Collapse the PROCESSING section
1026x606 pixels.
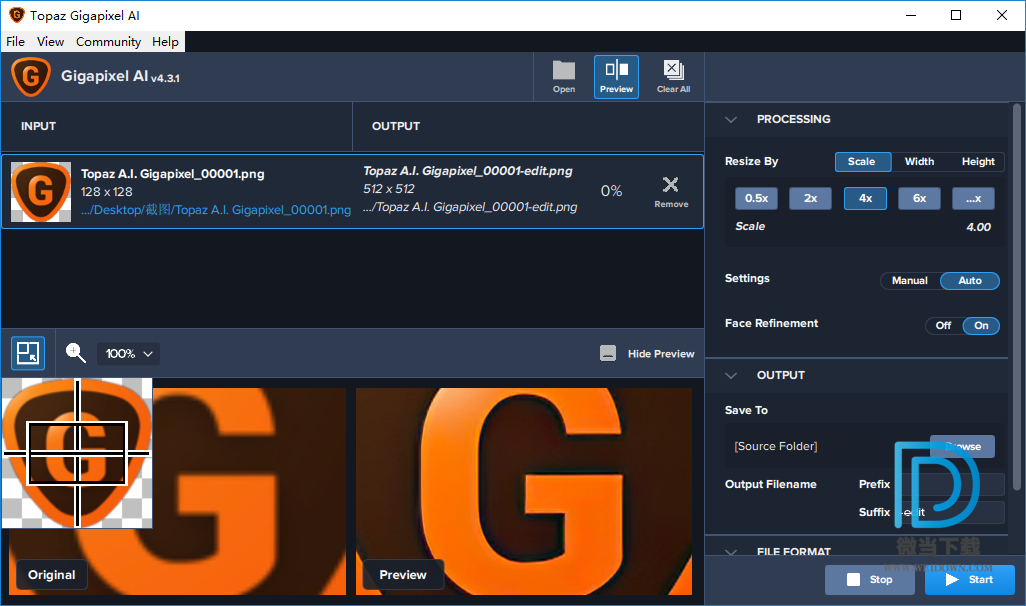(x=731, y=120)
